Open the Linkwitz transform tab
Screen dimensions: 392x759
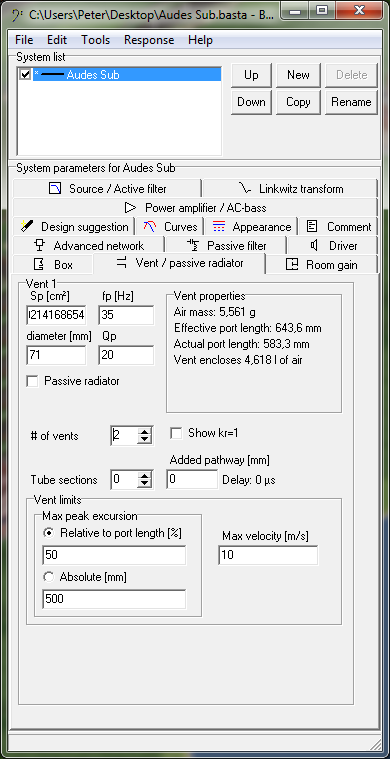[x=290, y=189]
